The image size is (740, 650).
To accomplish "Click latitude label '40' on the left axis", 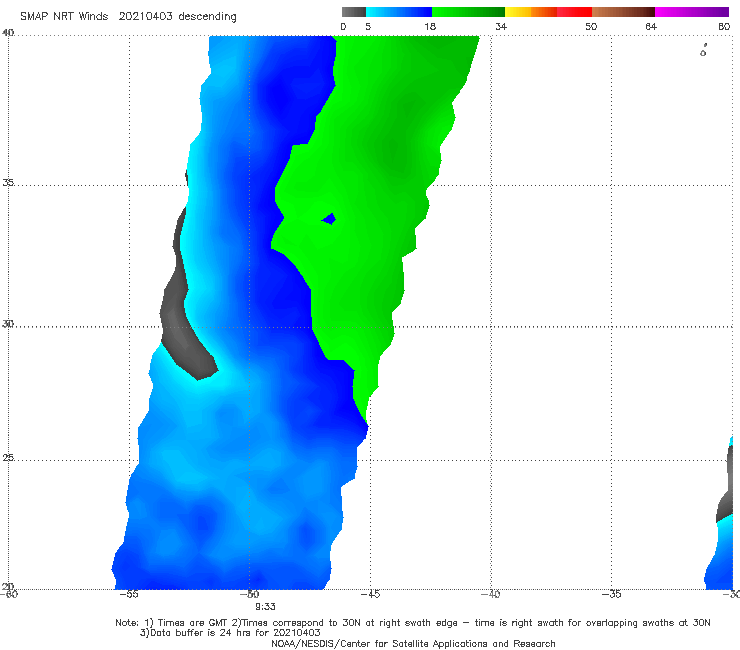I will coord(8,33).
